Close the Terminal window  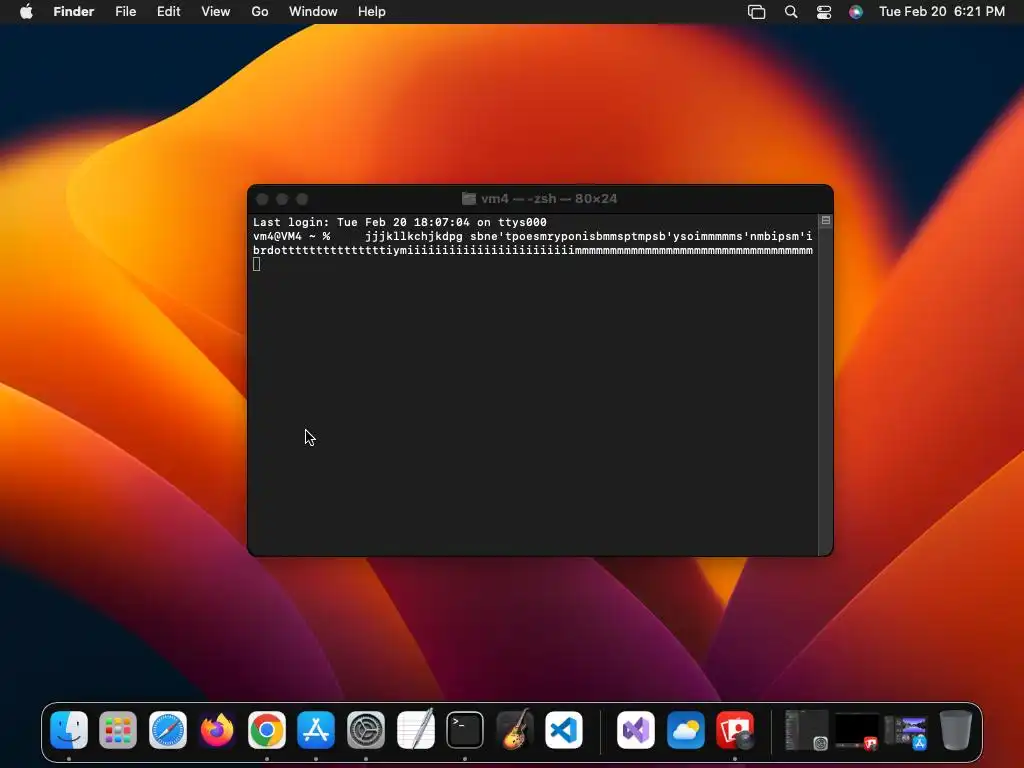(263, 199)
